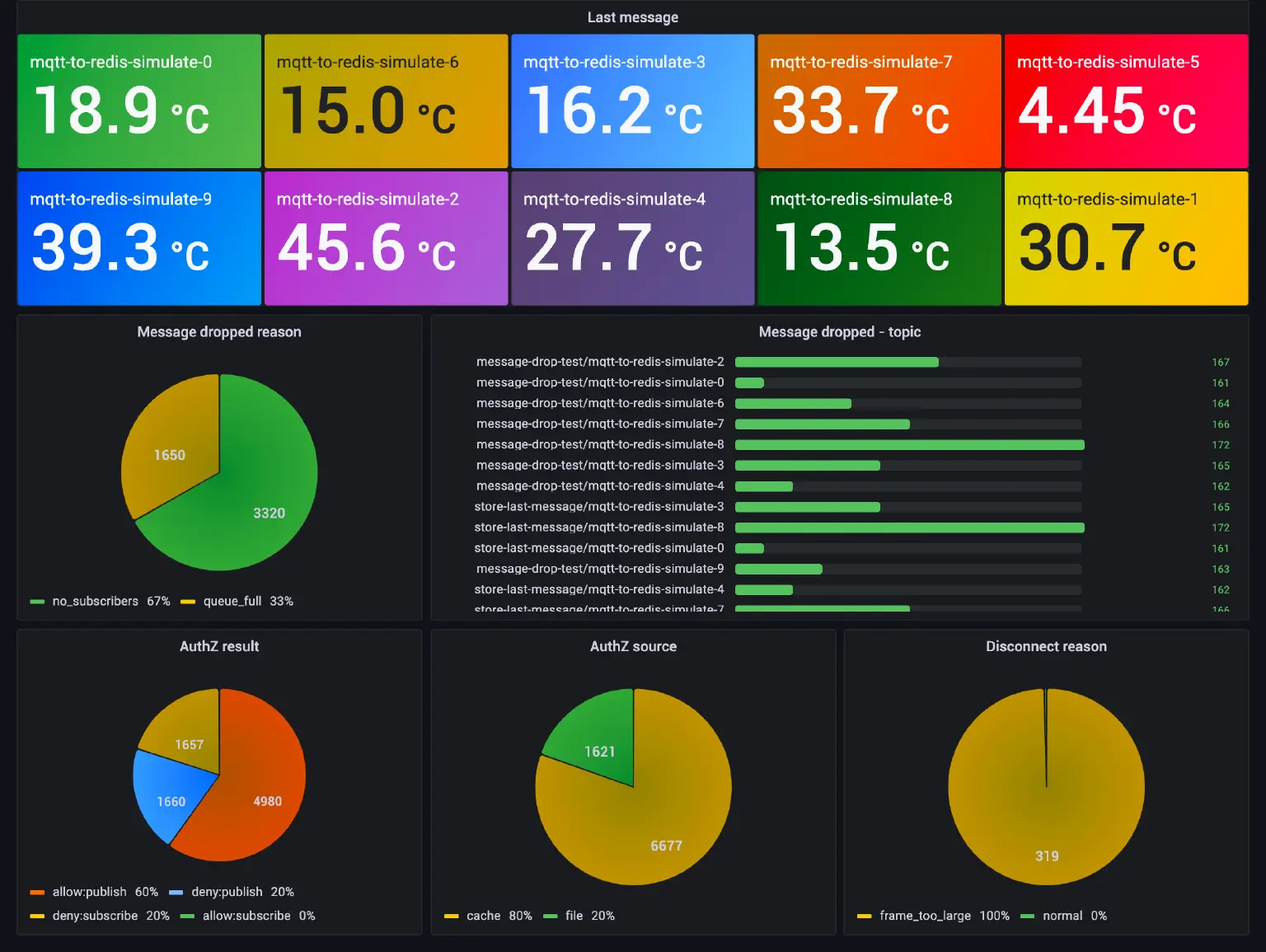Select the allow:publish legend swatch
Image resolution: width=1266 pixels, height=952 pixels.
(36, 892)
